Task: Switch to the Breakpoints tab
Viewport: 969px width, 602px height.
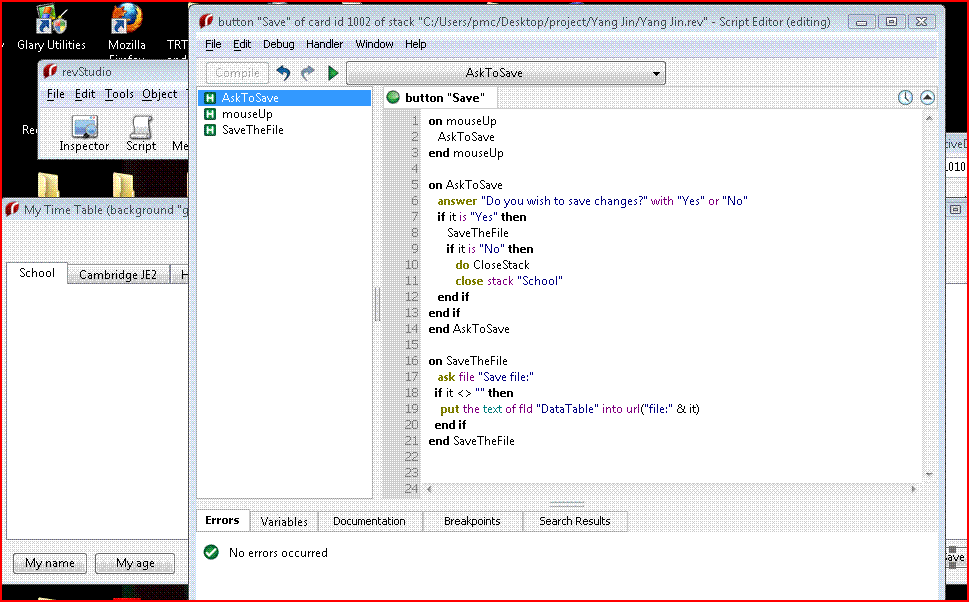Action: click(x=472, y=521)
